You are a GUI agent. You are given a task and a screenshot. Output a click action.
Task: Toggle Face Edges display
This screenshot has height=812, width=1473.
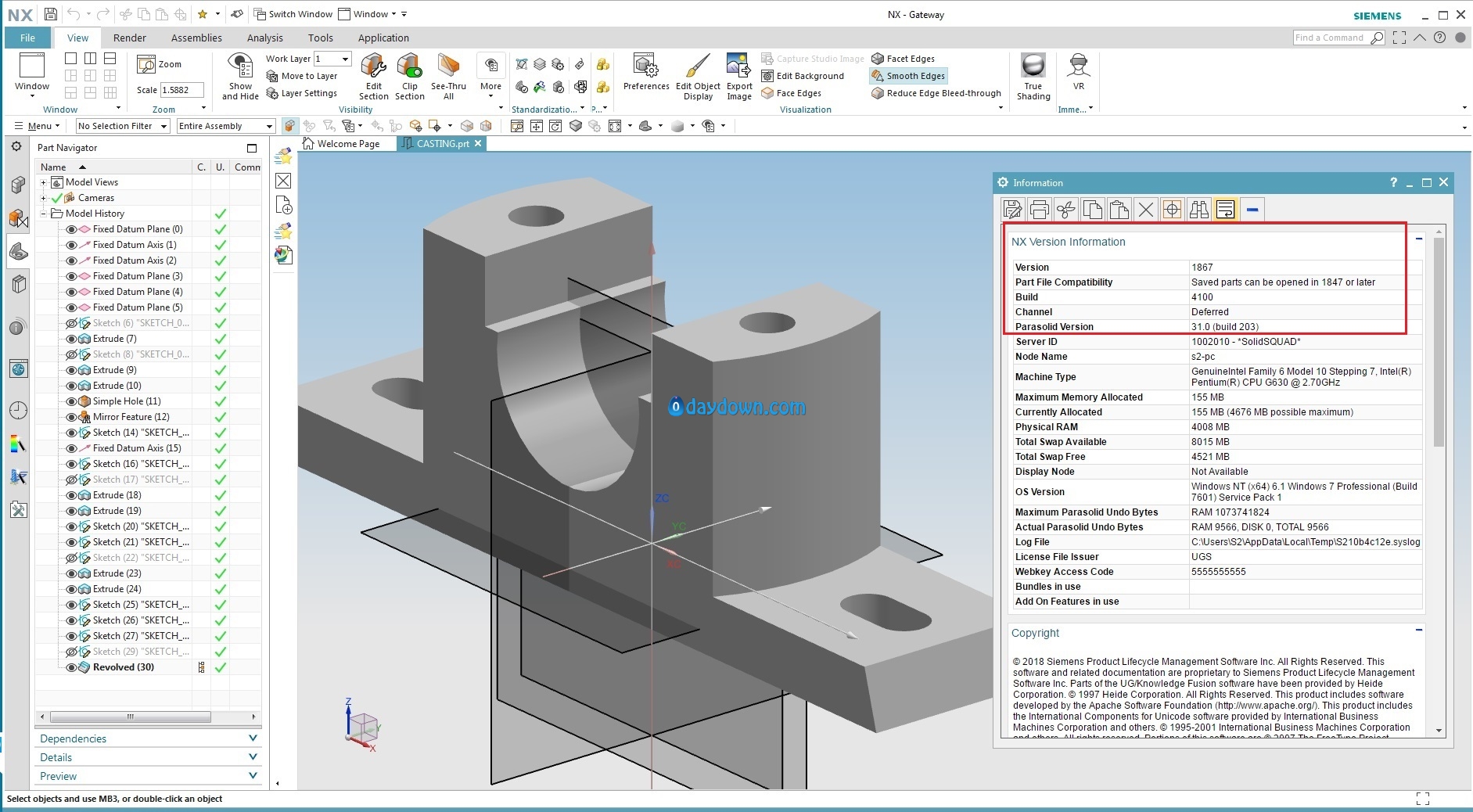792,93
